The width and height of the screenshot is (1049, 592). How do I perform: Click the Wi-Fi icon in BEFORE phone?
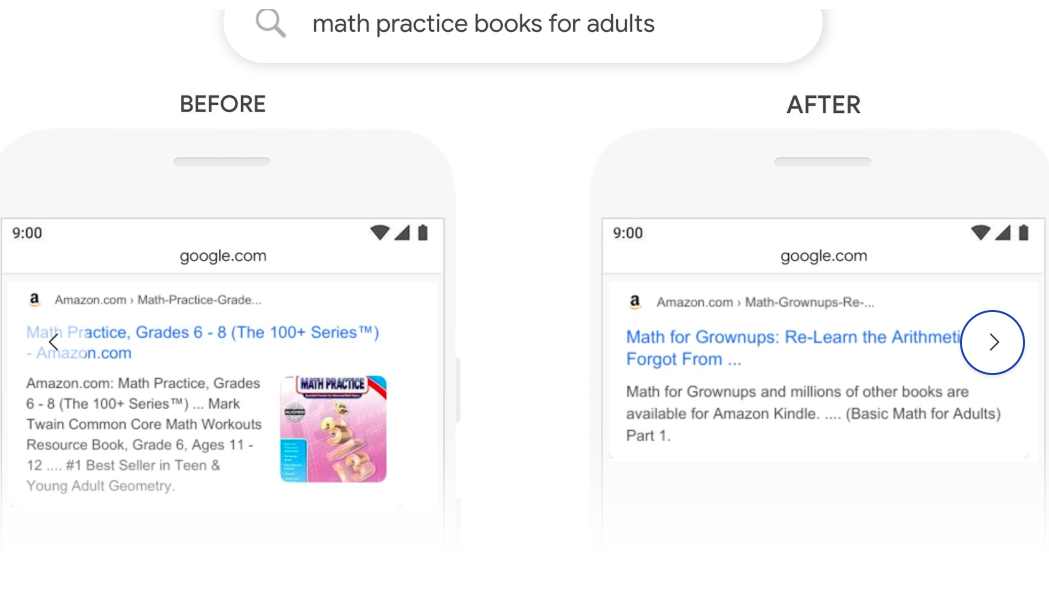pos(380,233)
